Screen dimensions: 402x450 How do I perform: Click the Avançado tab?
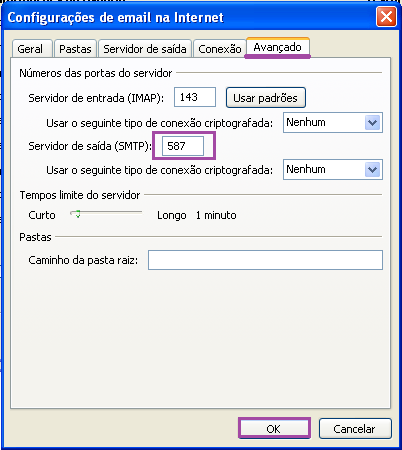click(278, 47)
